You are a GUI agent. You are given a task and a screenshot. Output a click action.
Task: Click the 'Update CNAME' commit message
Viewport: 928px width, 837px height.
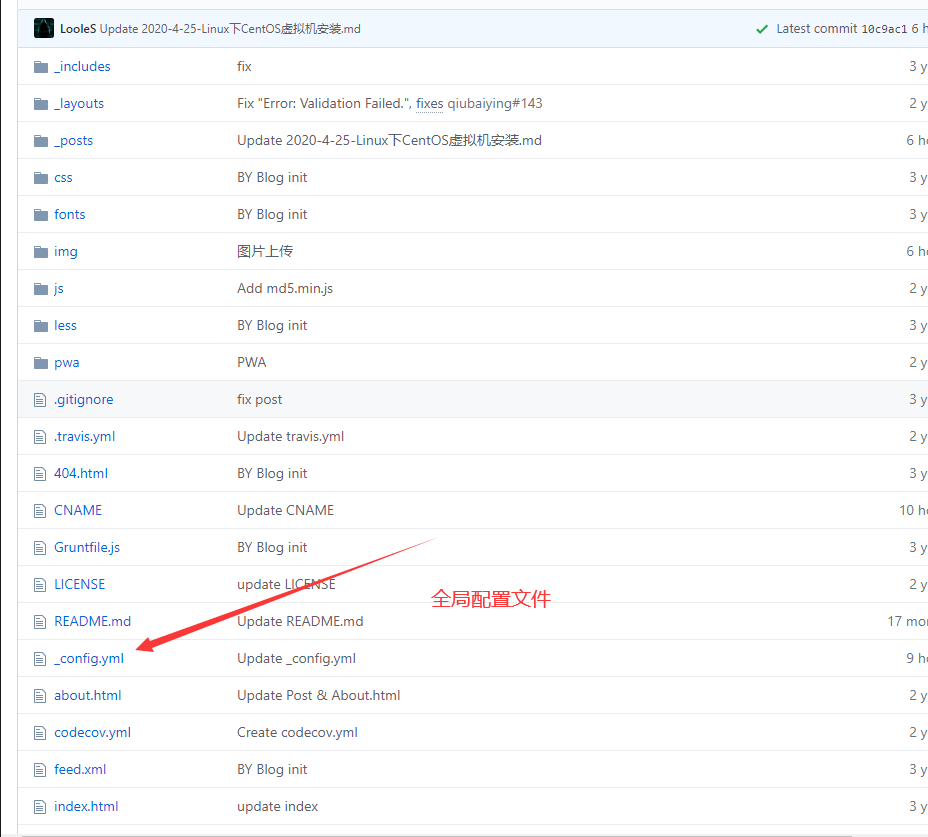point(285,510)
